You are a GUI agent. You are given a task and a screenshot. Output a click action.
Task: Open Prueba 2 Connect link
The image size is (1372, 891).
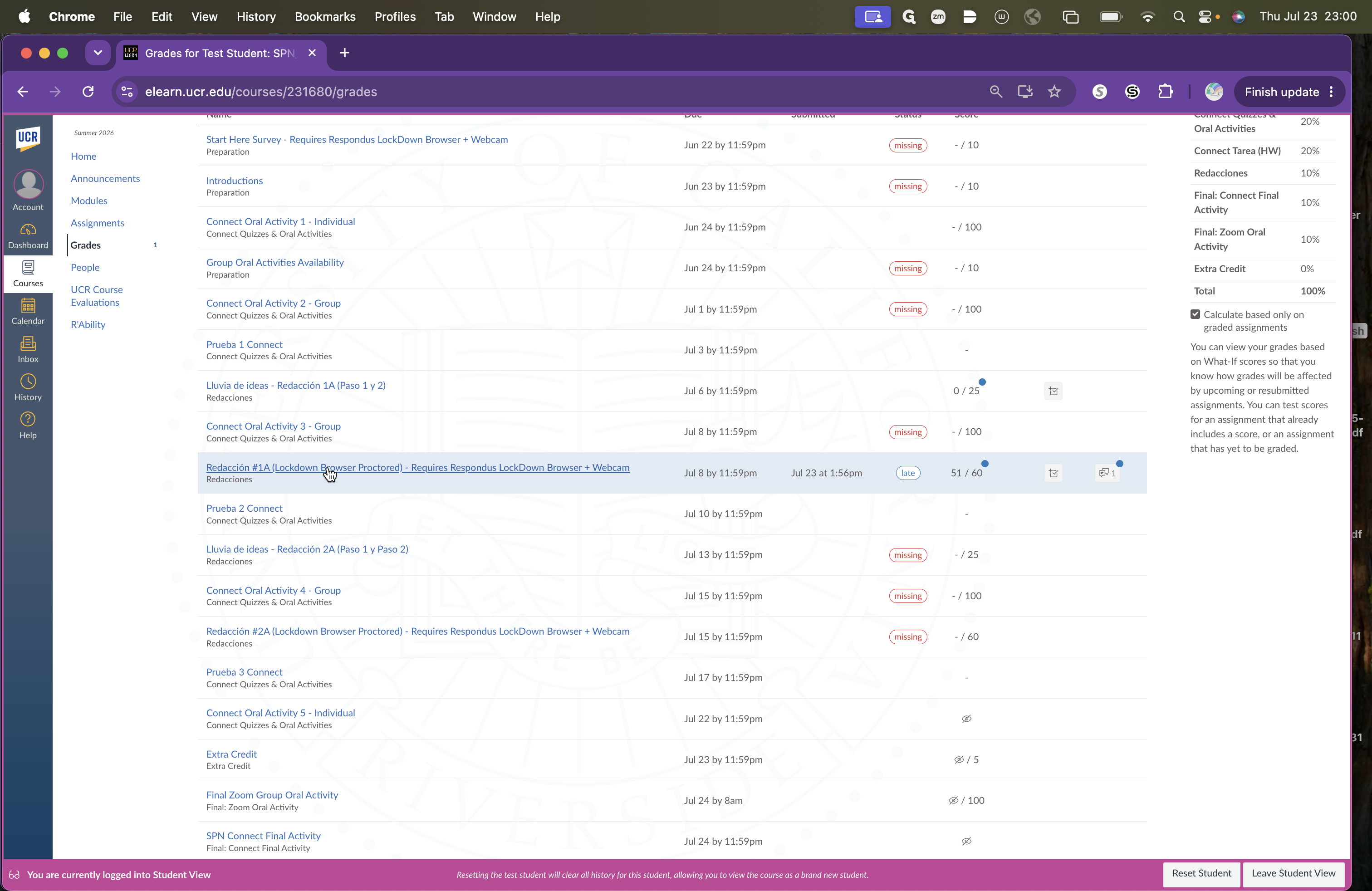[x=245, y=508]
